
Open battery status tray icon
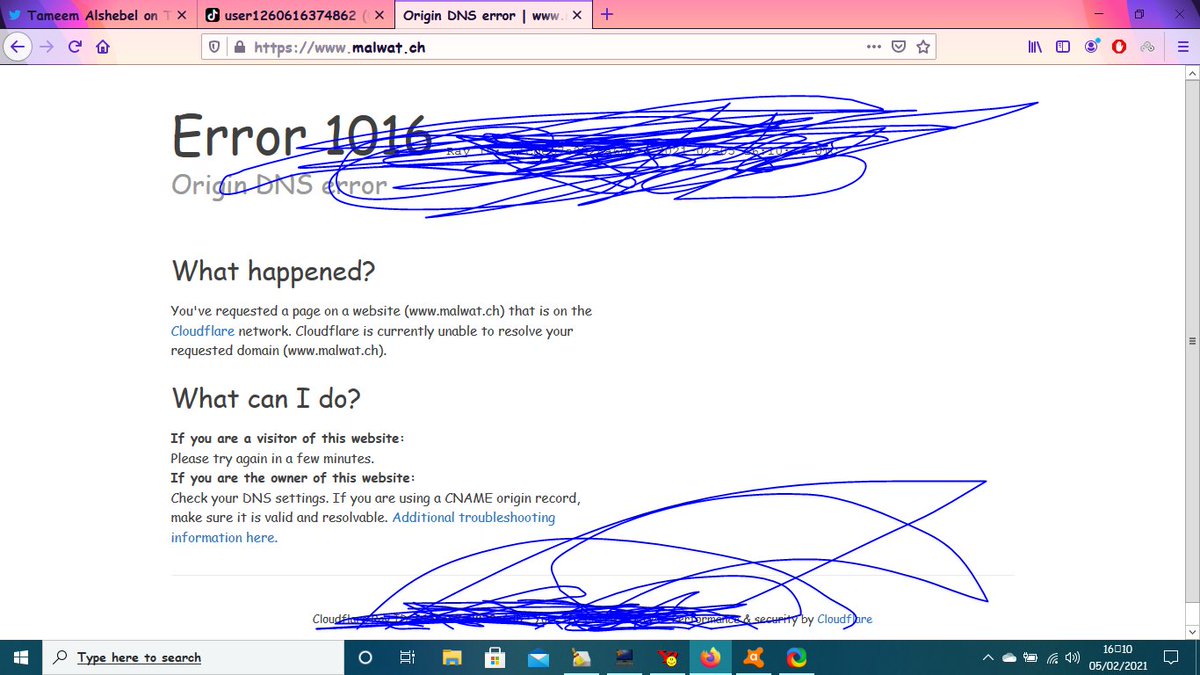tap(1029, 658)
